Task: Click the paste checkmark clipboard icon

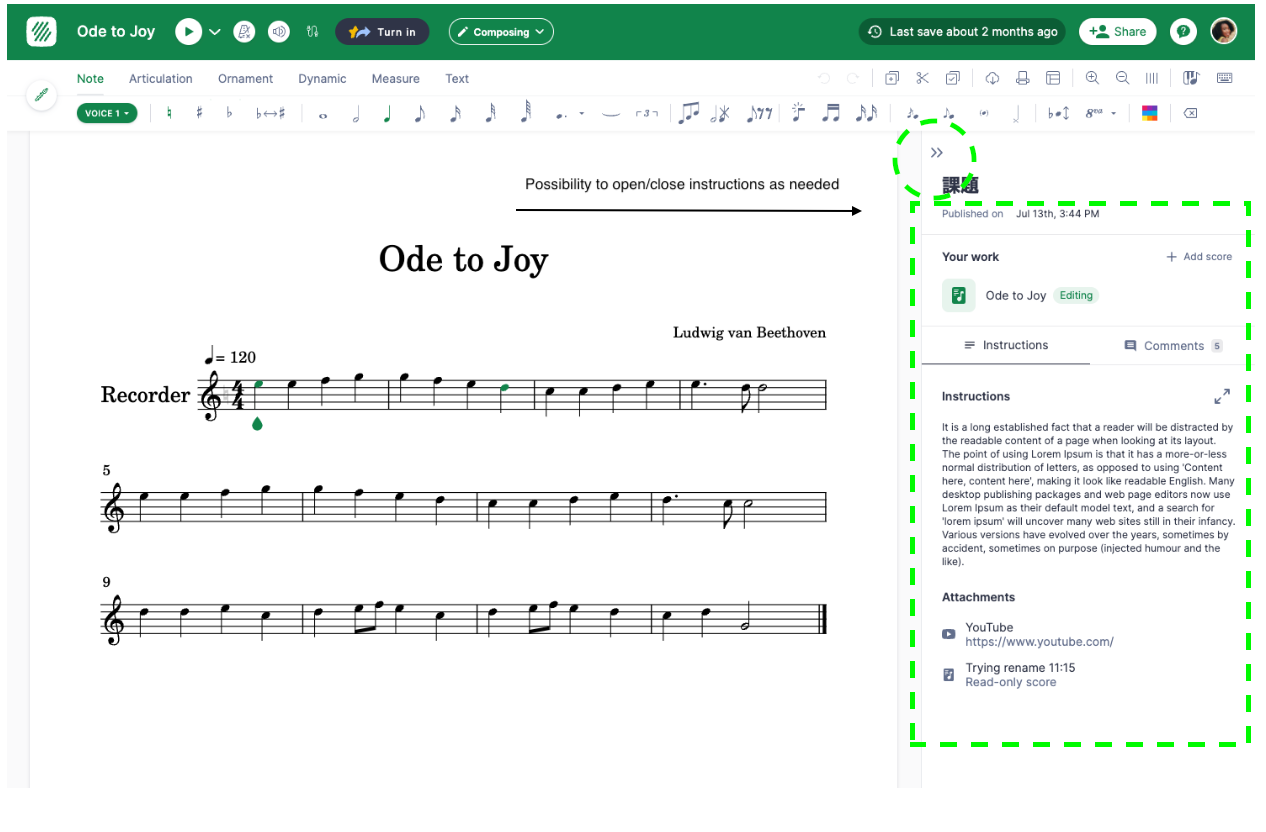Action: (953, 78)
